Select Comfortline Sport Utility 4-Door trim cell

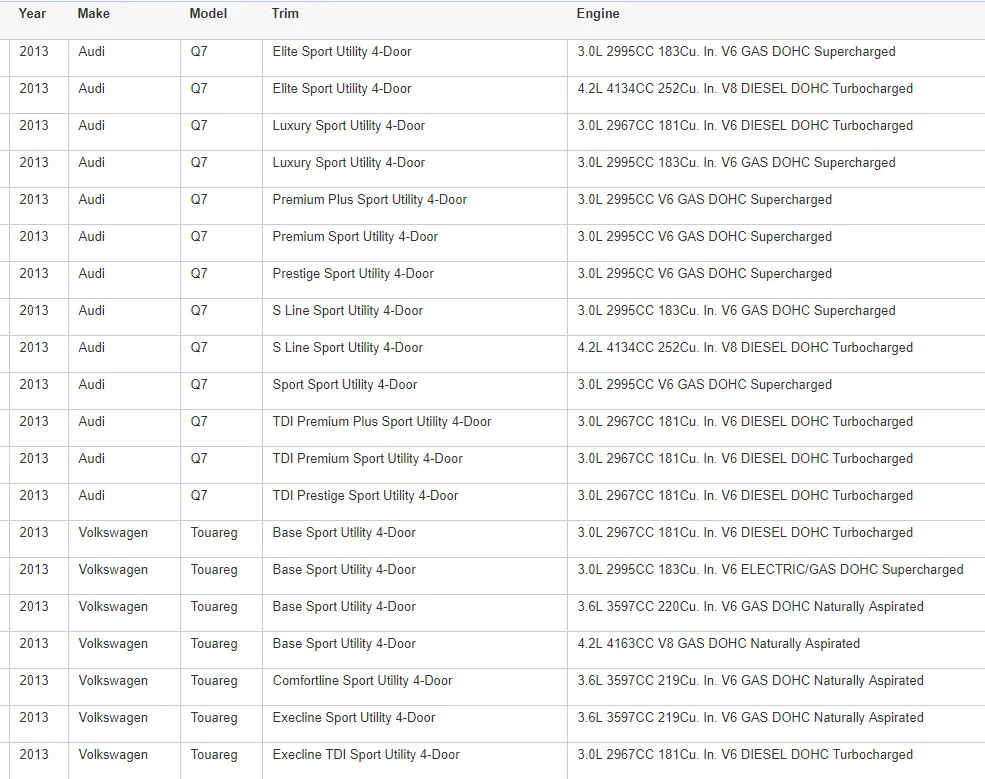pyautogui.click(x=415, y=687)
